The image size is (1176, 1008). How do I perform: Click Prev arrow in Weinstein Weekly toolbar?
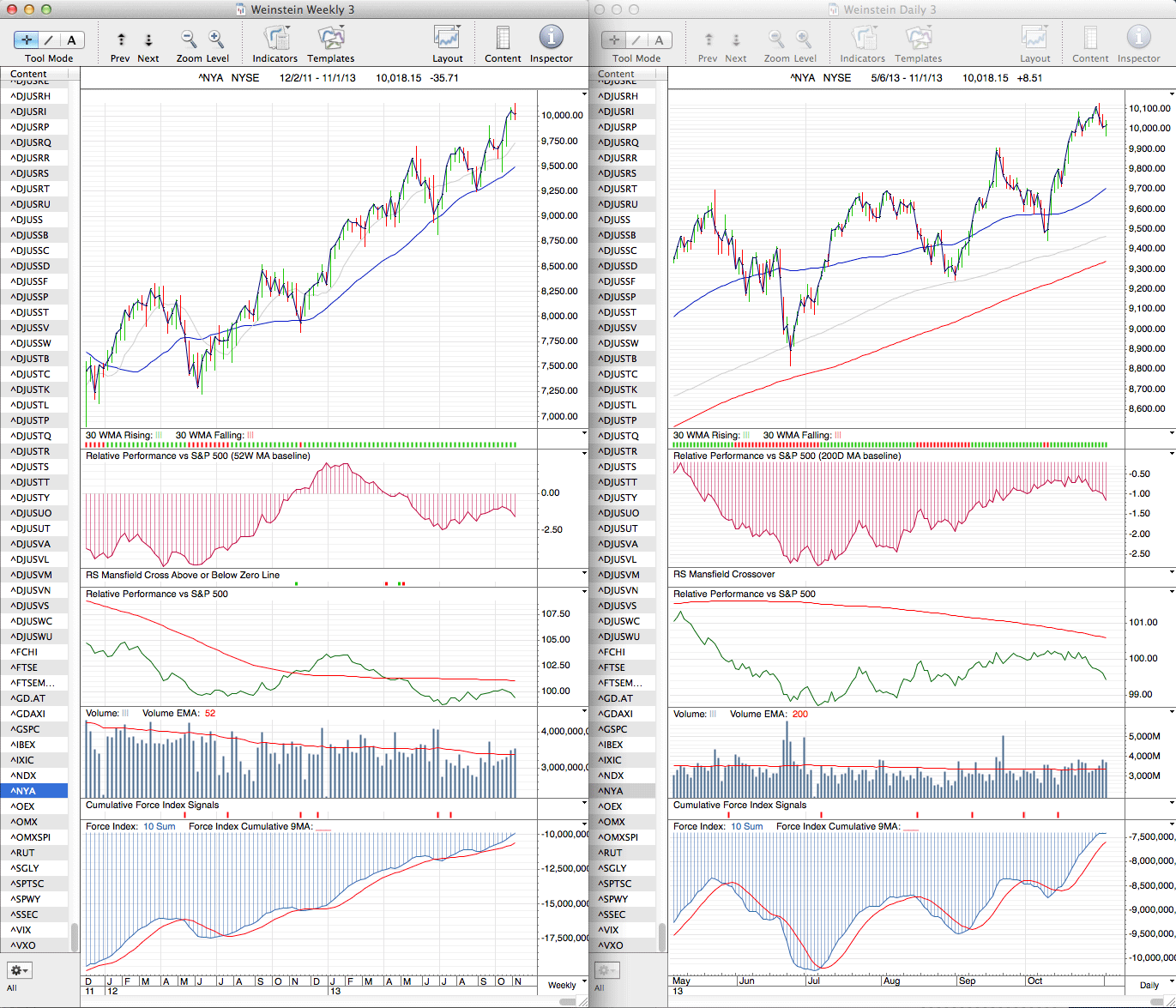pos(121,39)
